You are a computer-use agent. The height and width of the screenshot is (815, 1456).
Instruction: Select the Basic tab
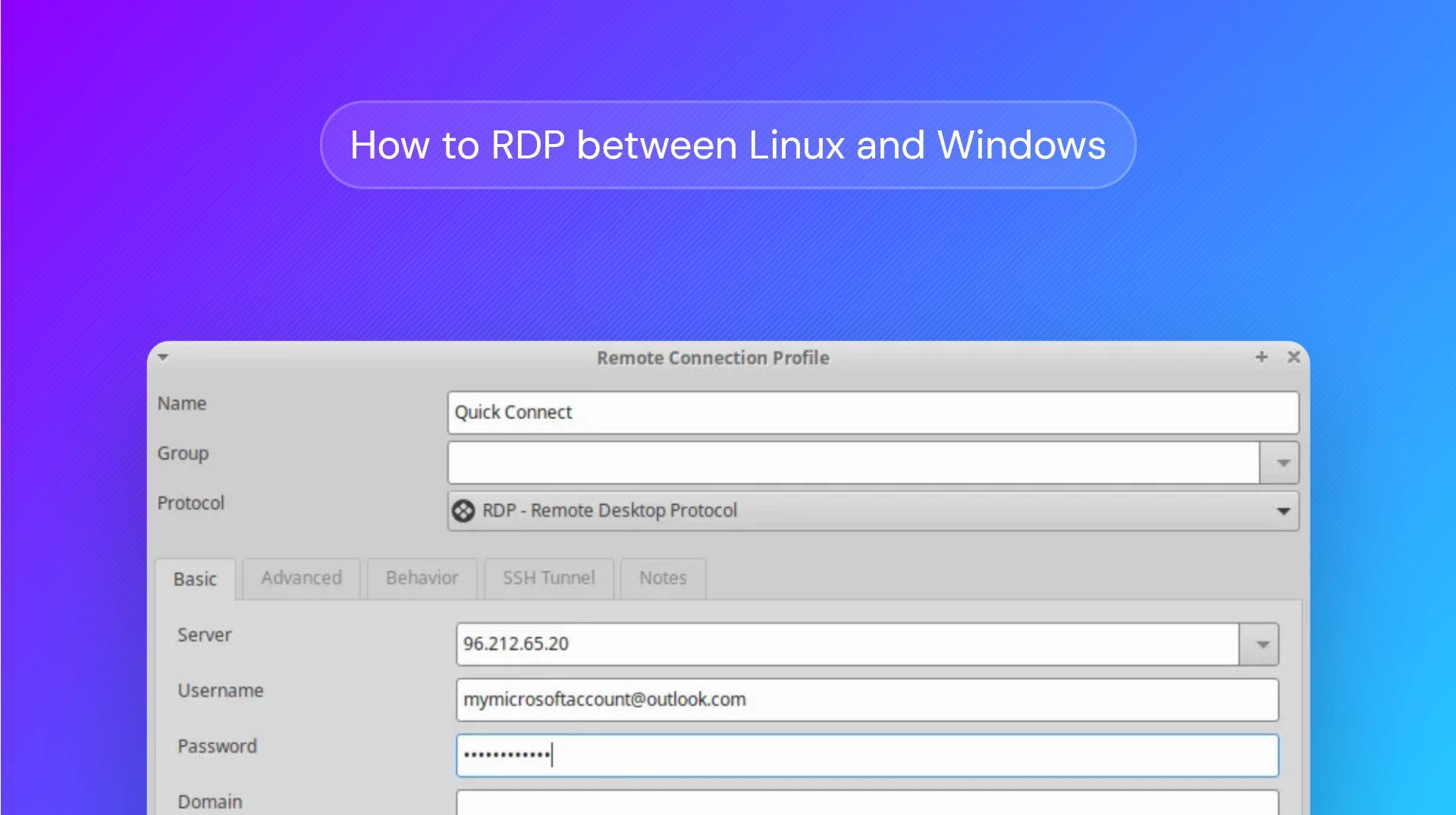195,579
